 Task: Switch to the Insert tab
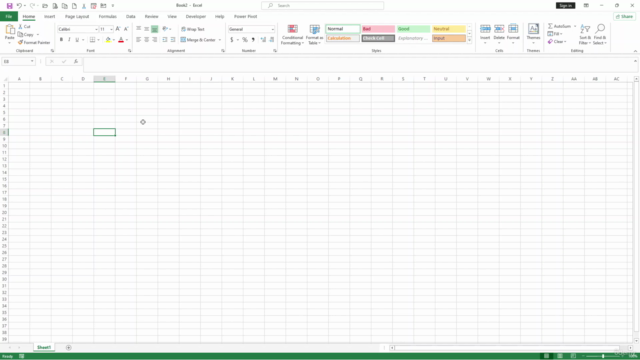click(49, 17)
